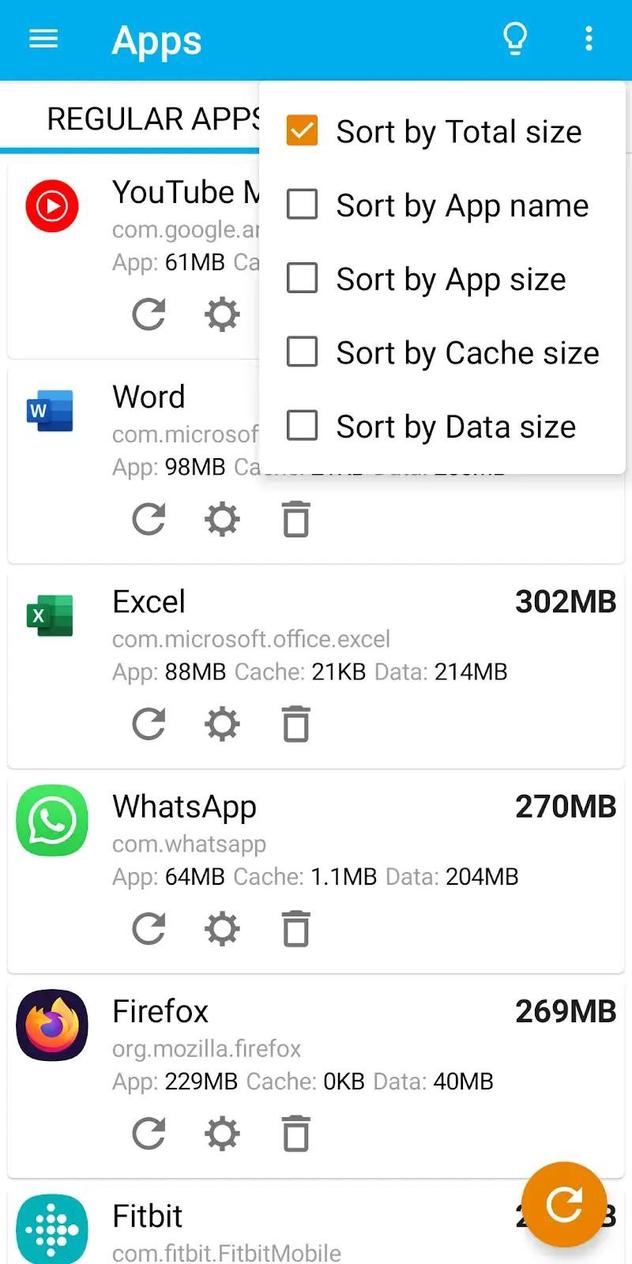Open WhatsApp settings gear

pyautogui.click(x=221, y=928)
